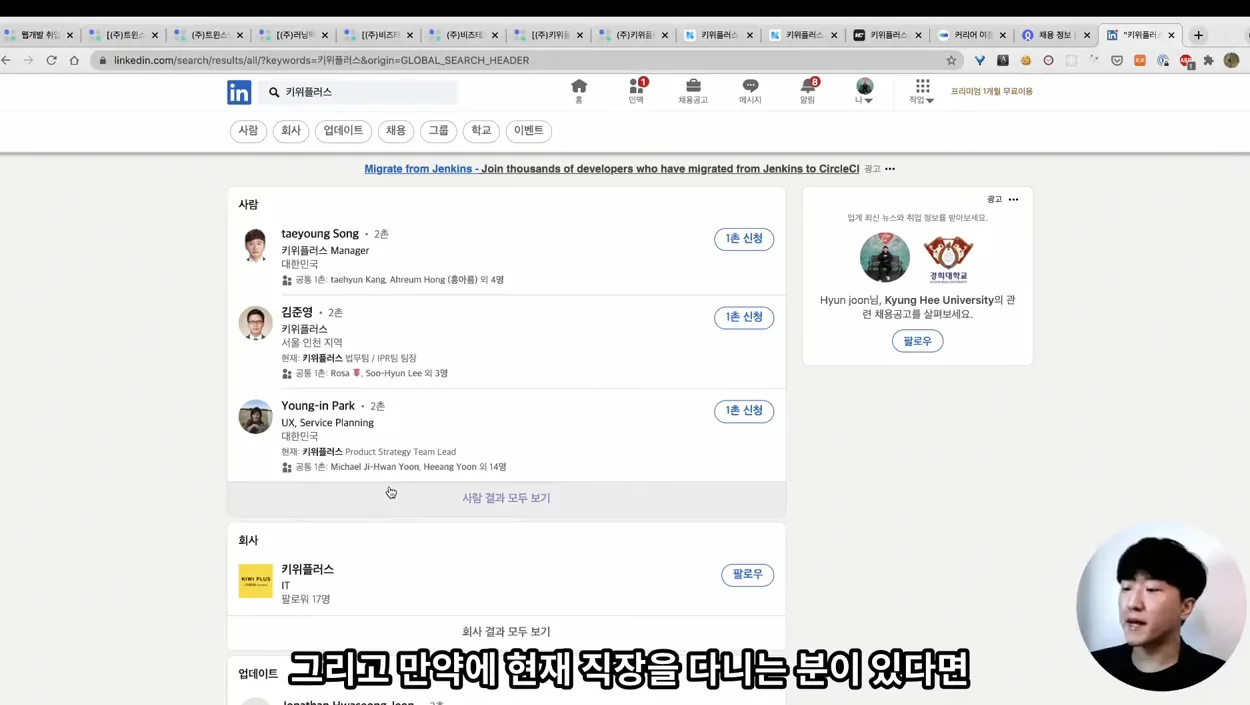Follow the 키위플러스 company with 팔로우 button

pos(747,575)
